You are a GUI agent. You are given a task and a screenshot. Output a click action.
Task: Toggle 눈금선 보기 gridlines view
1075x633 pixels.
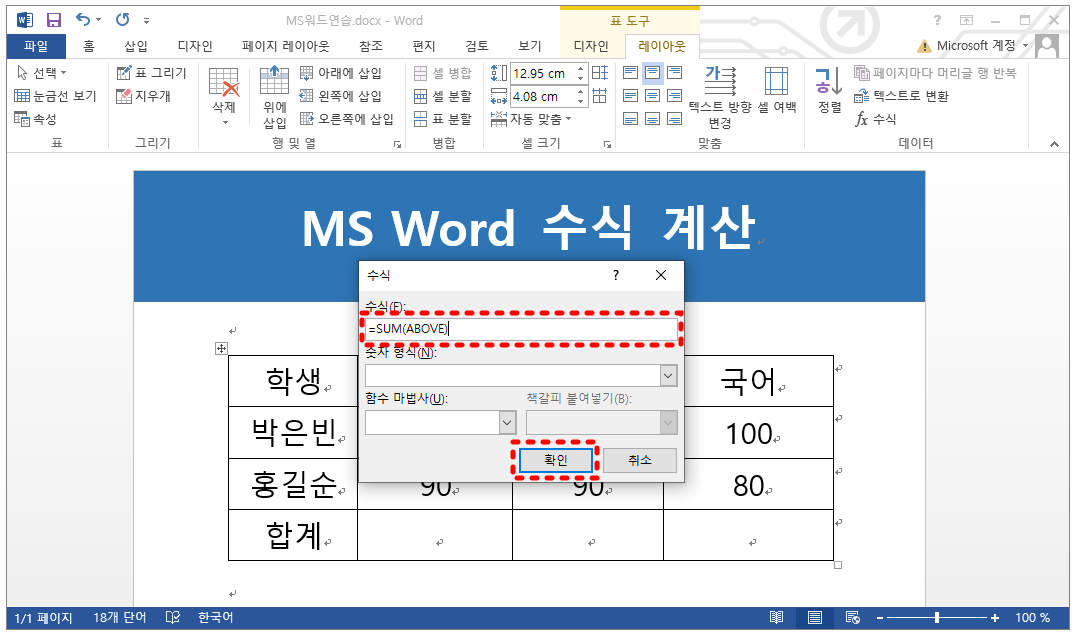(x=56, y=96)
